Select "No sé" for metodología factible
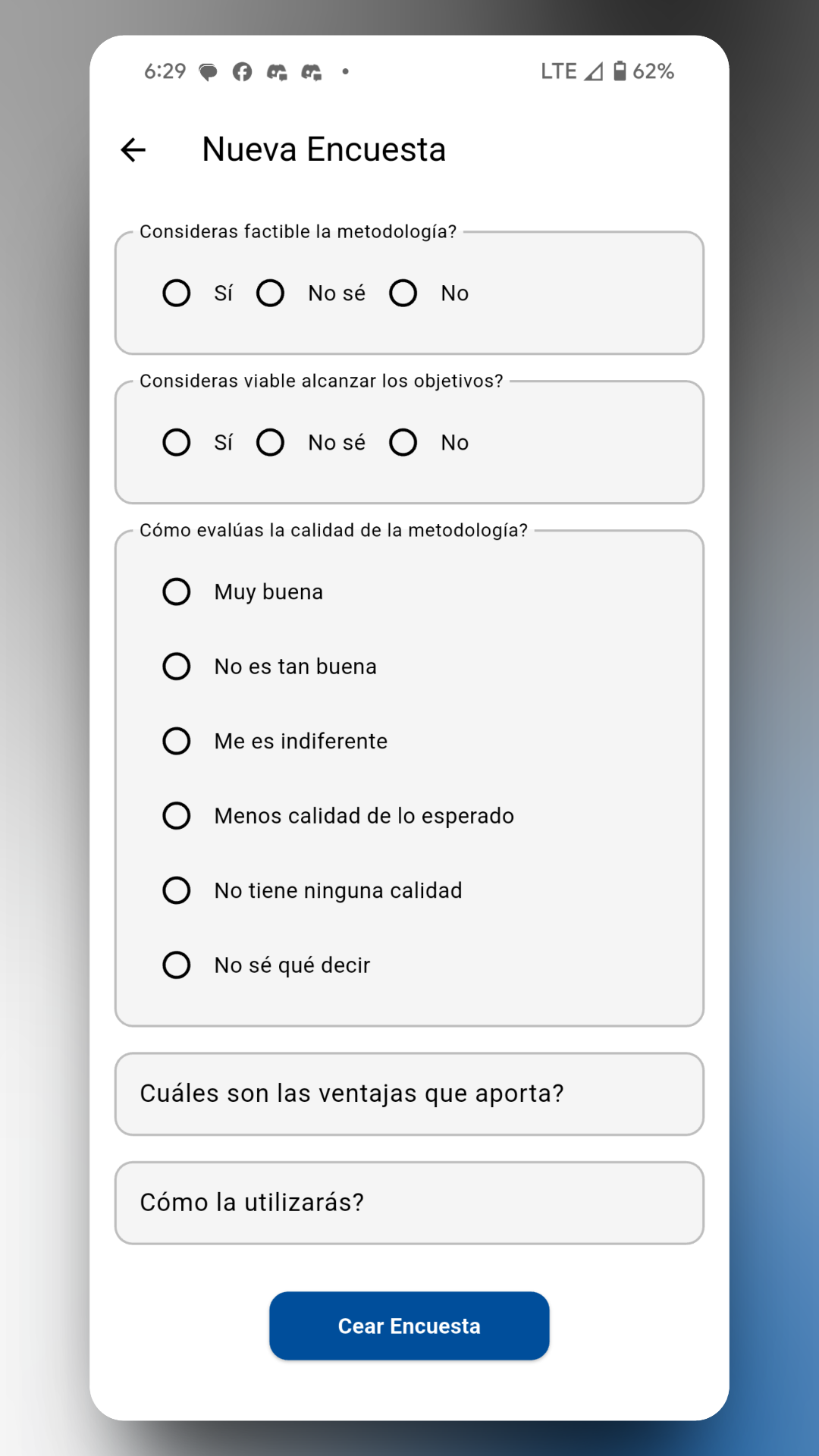 (271, 293)
